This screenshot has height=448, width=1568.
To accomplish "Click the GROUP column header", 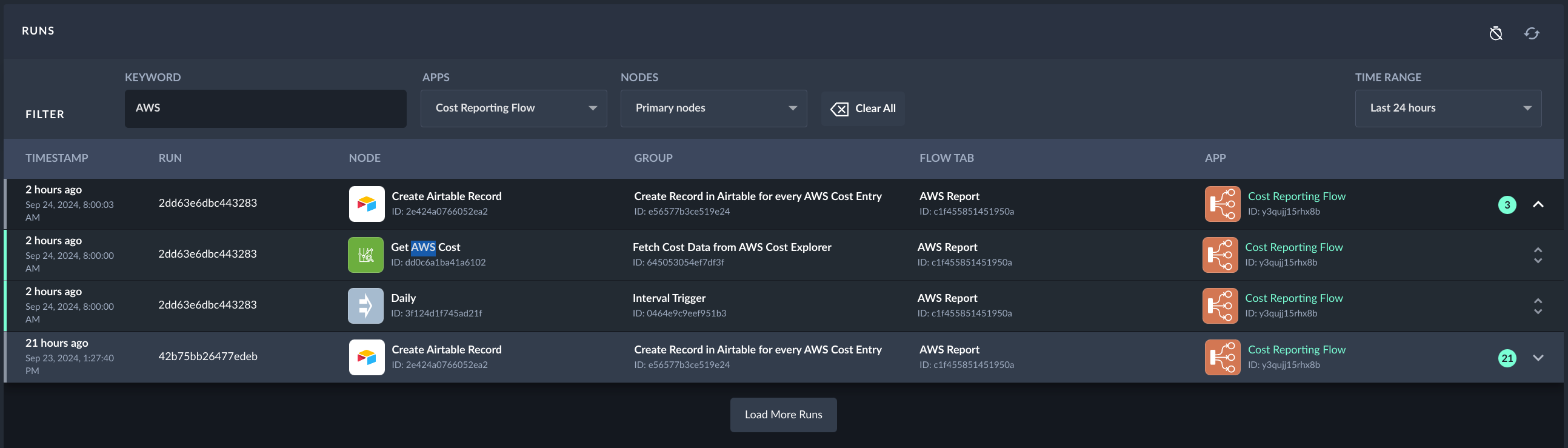I will point(653,158).
